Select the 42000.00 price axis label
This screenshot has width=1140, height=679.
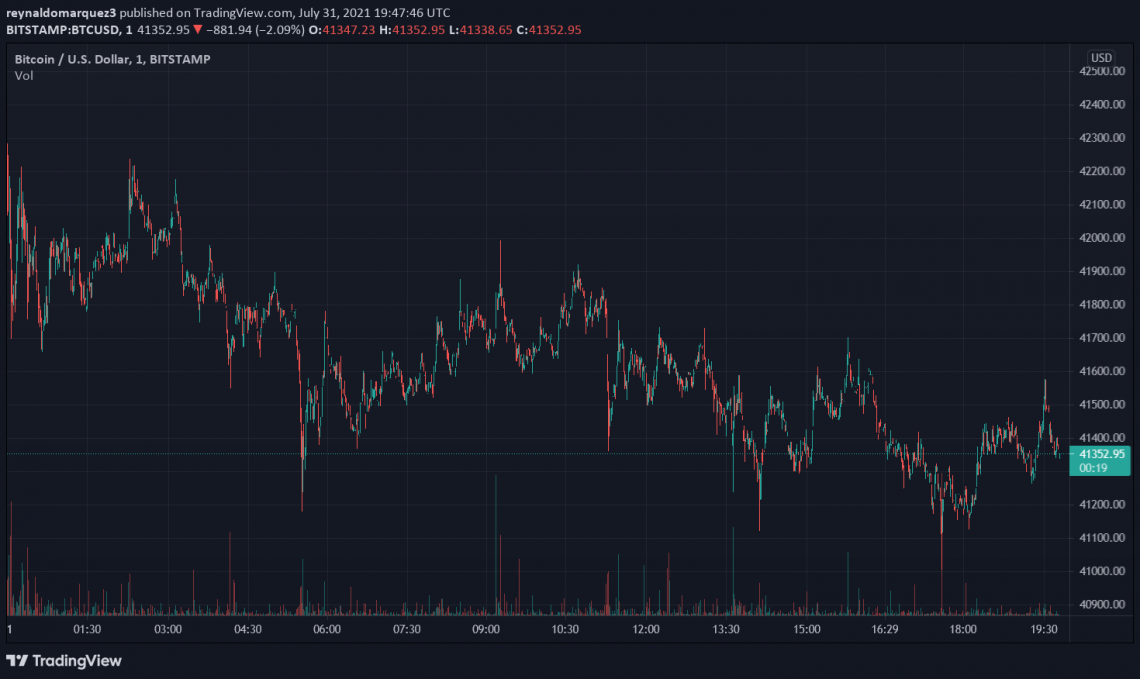tap(1101, 238)
